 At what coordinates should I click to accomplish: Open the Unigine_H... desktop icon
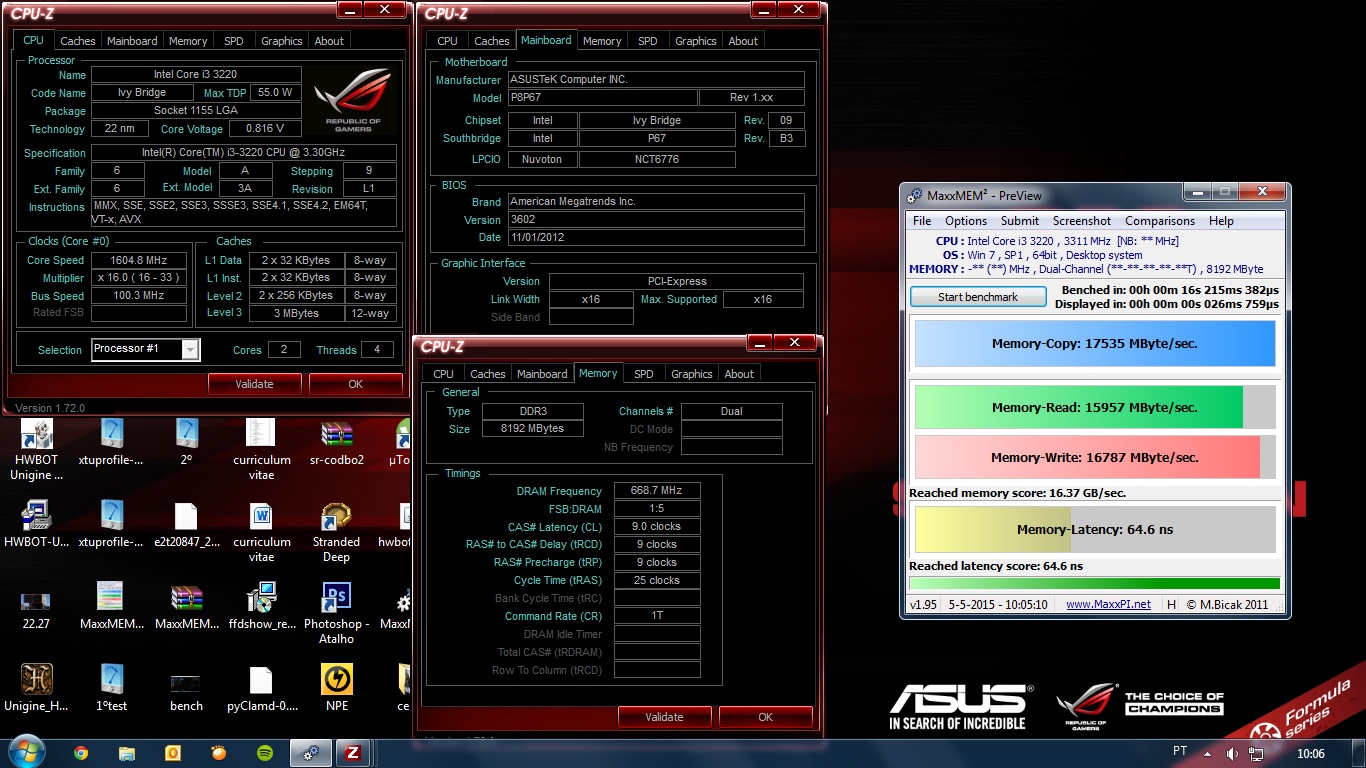[x=36, y=688]
